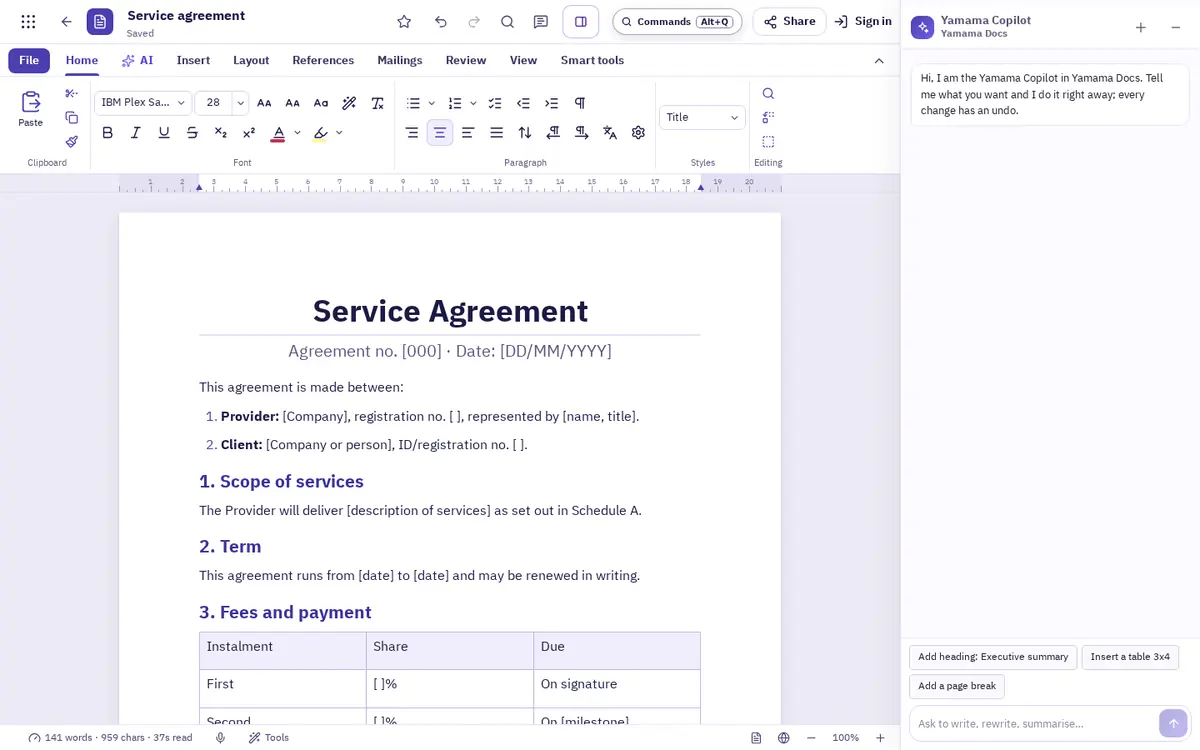The height and width of the screenshot is (750, 1200).
Task: Click the translate language icon
Action: [x=610, y=132]
